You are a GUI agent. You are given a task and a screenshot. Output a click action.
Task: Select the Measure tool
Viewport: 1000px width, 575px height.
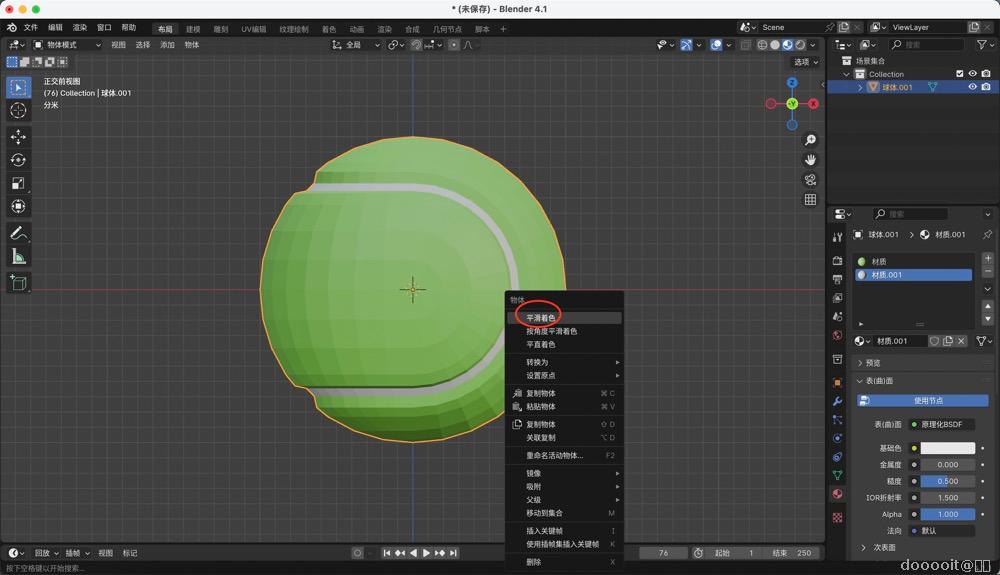(18, 257)
